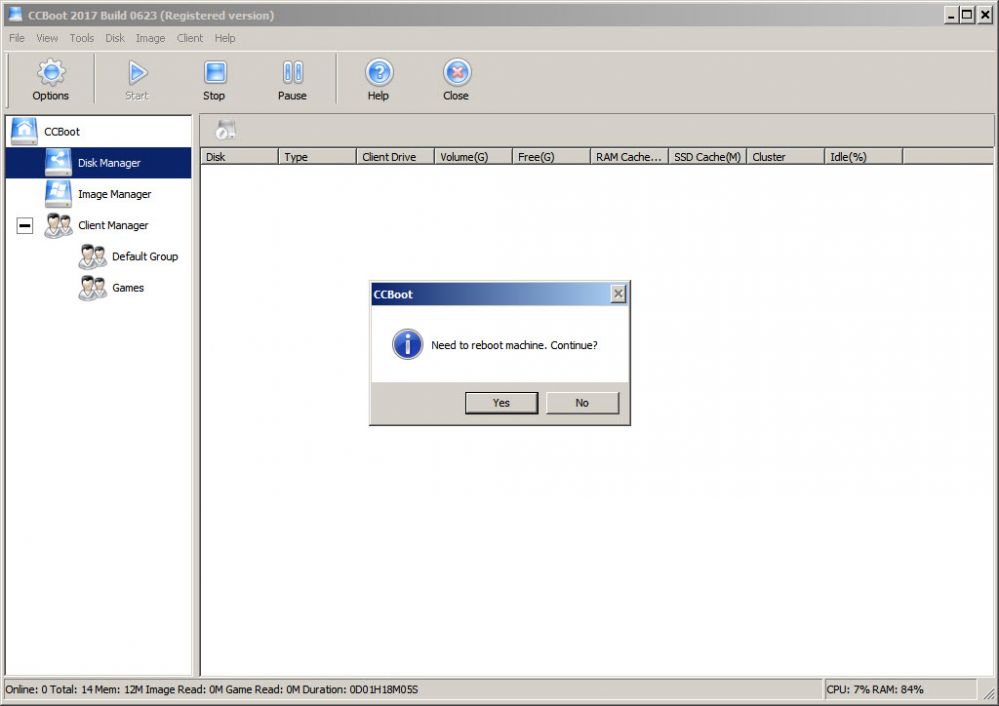This screenshot has width=999, height=706.
Task: Click the Stop service icon
Action: (x=215, y=73)
